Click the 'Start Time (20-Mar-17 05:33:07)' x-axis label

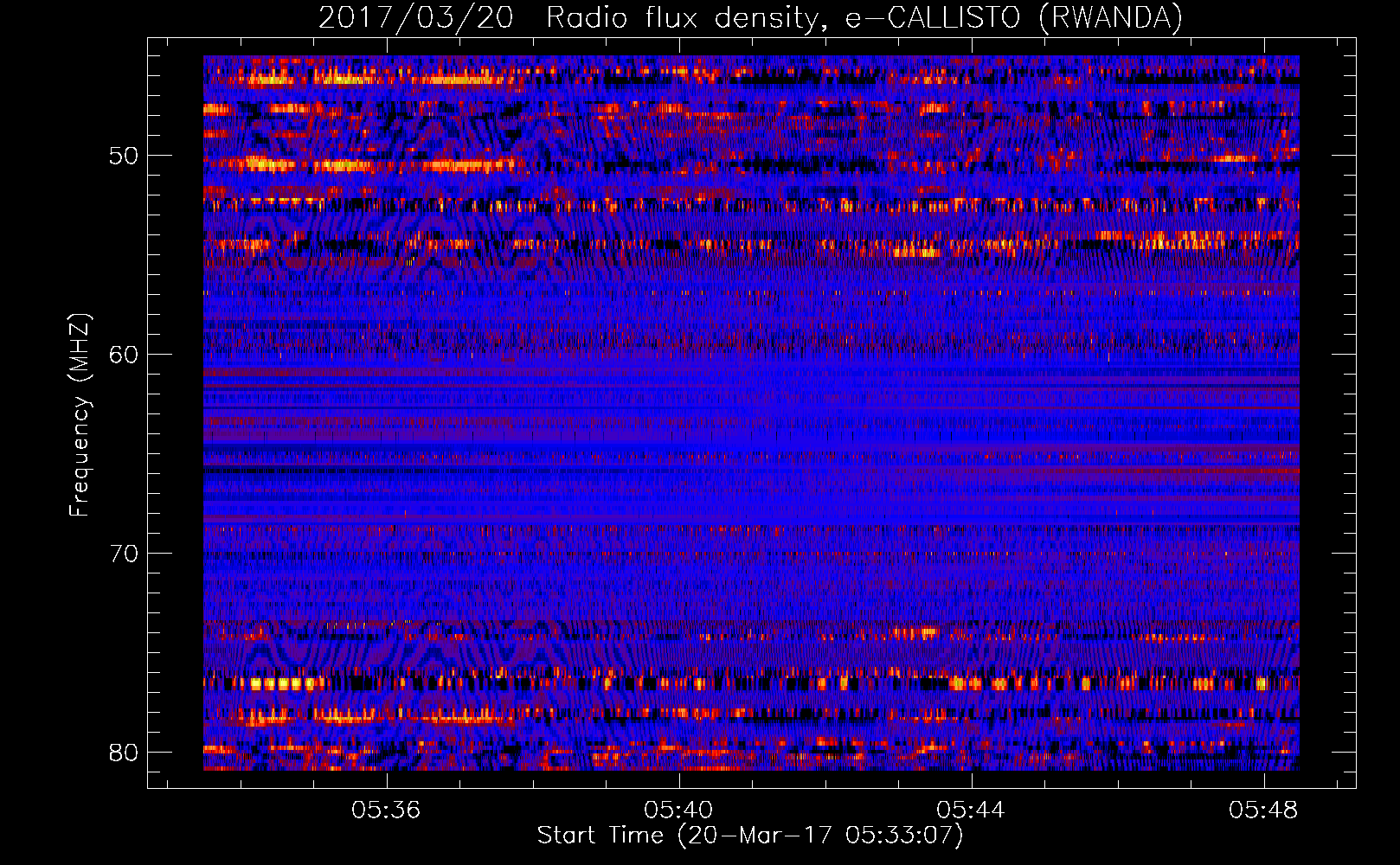(750, 836)
